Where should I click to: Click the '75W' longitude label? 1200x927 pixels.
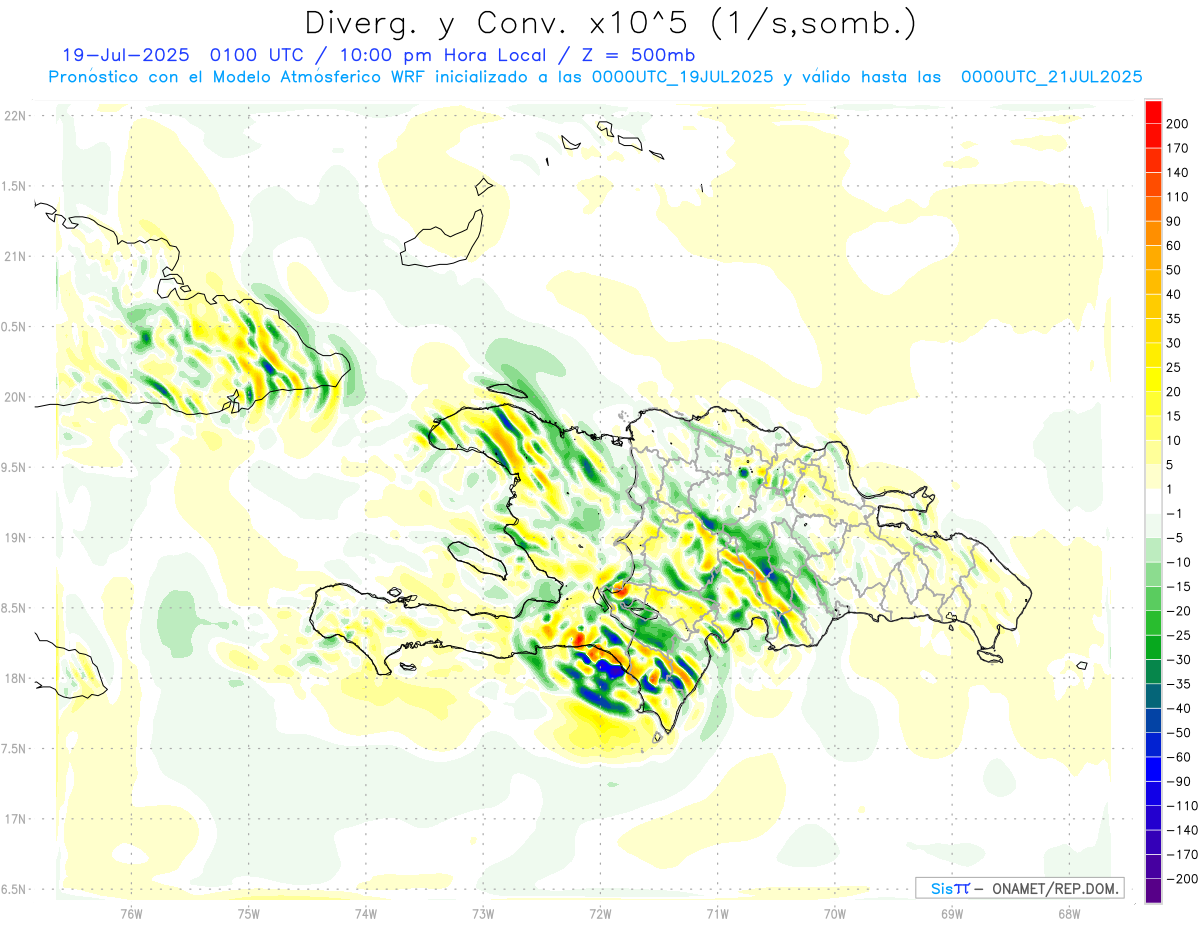pyautogui.click(x=249, y=914)
